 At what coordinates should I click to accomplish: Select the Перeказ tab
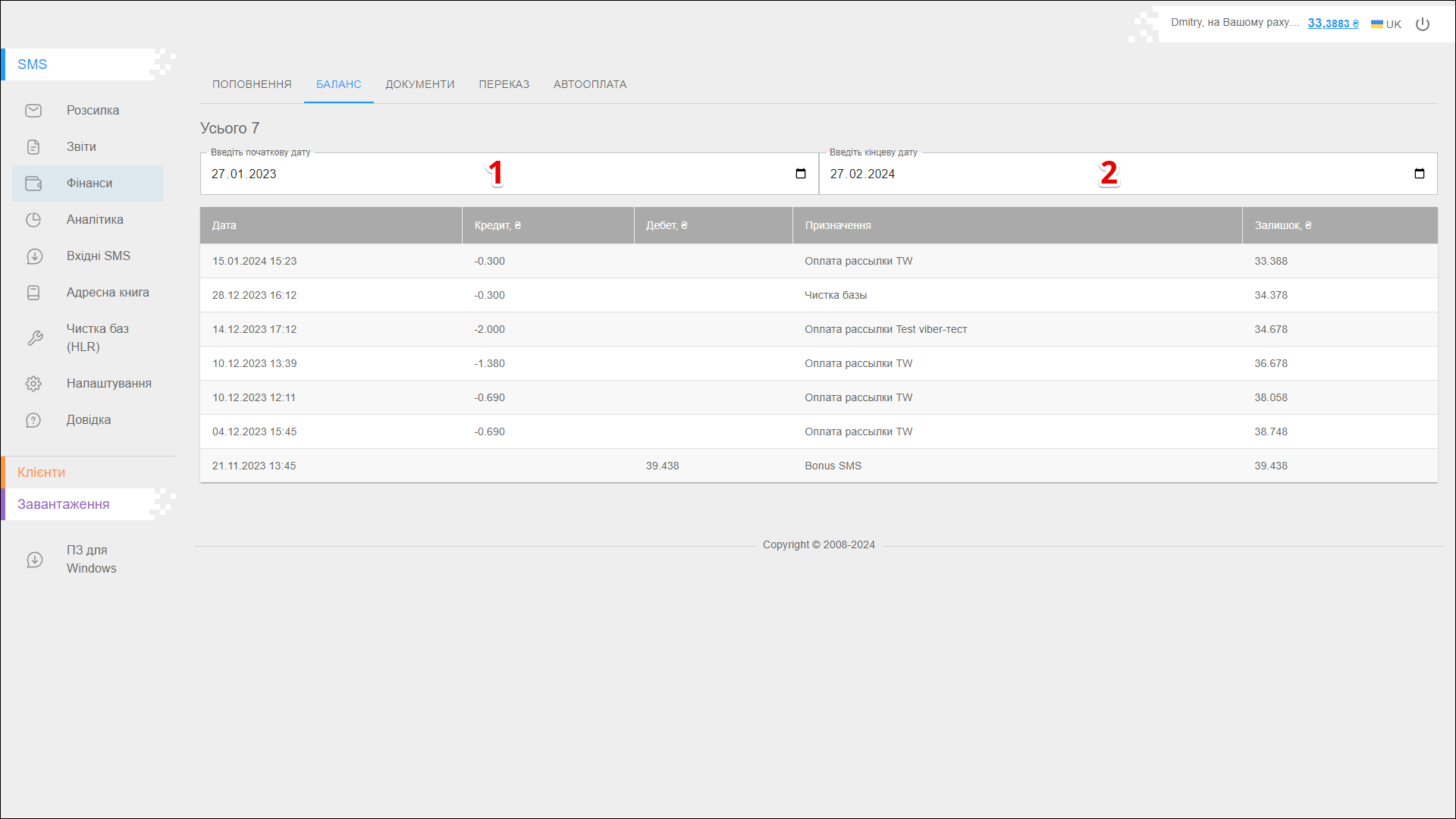pos(504,84)
